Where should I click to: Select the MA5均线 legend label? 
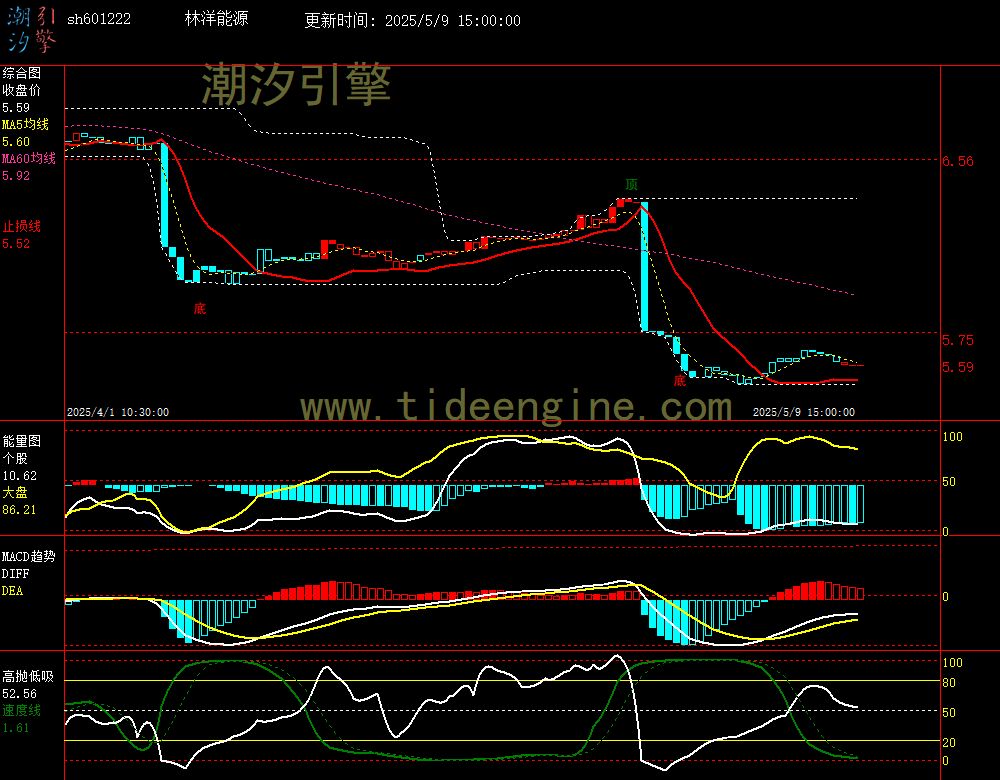click(26, 124)
